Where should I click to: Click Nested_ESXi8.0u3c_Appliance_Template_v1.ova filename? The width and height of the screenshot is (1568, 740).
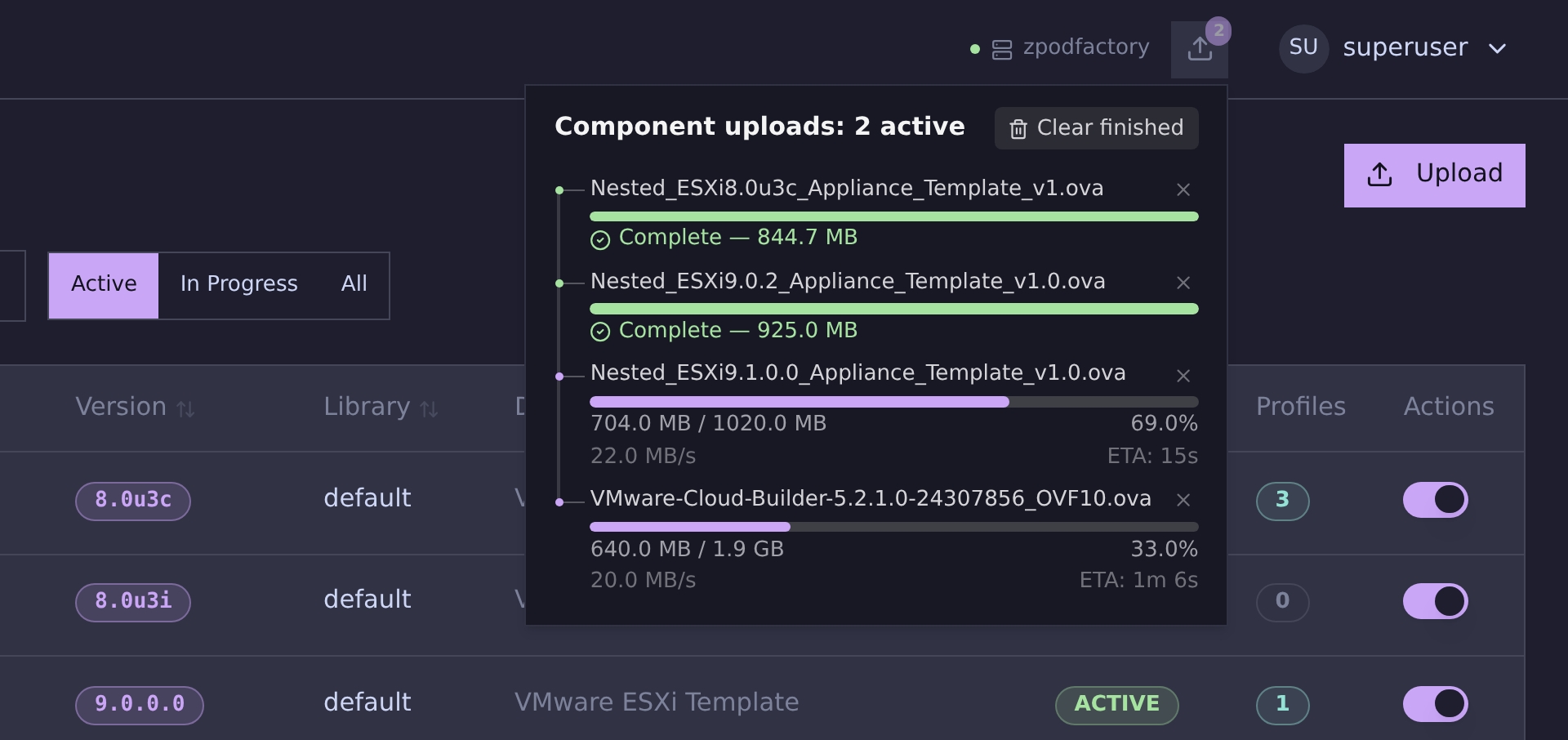pyautogui.click(x=847, y=189)
